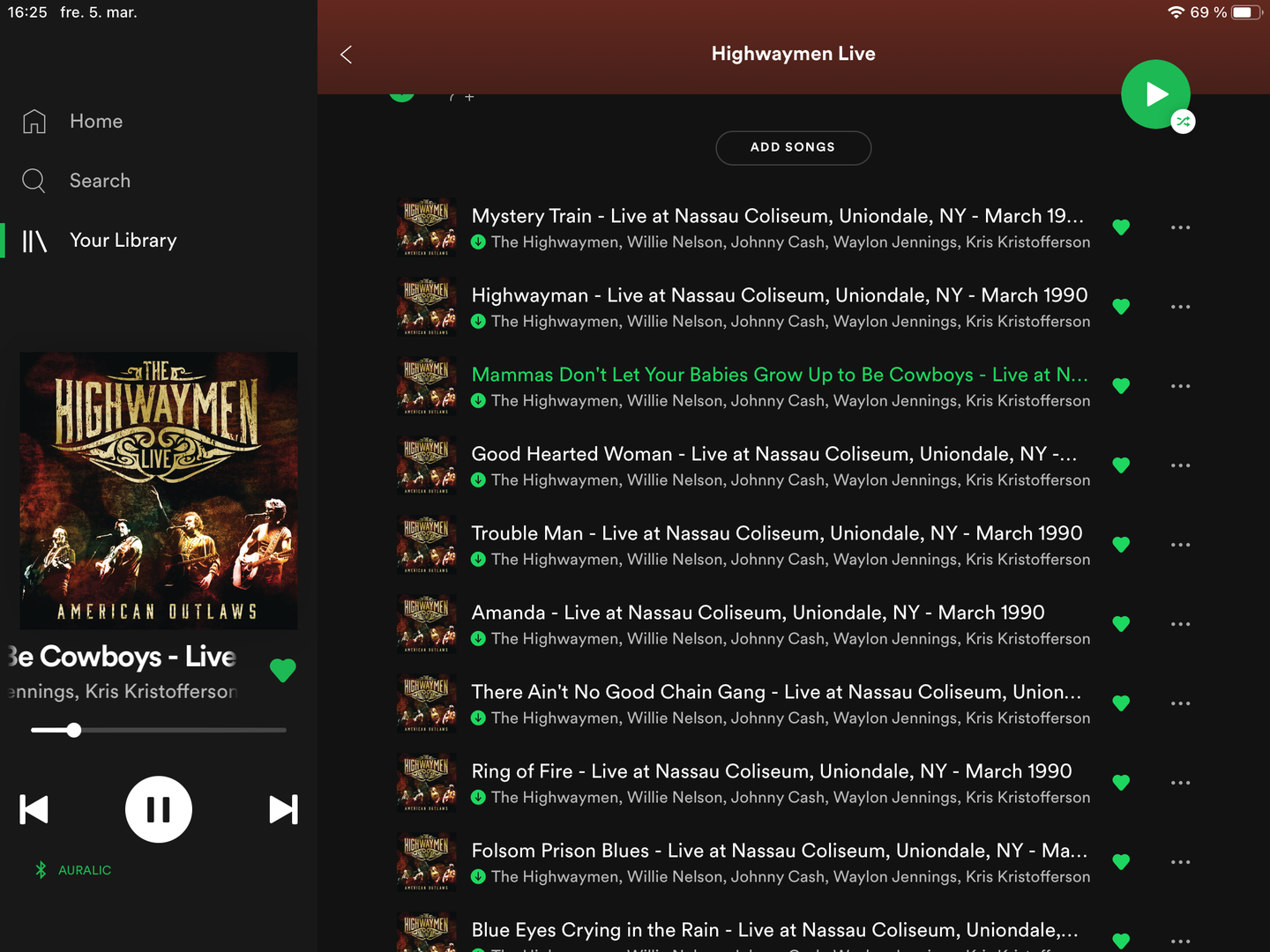Viewport: 1270px width, 952px height.
Task: Play Ring of Fire live track
Action: pyautogui.click(x=772, y=771)
